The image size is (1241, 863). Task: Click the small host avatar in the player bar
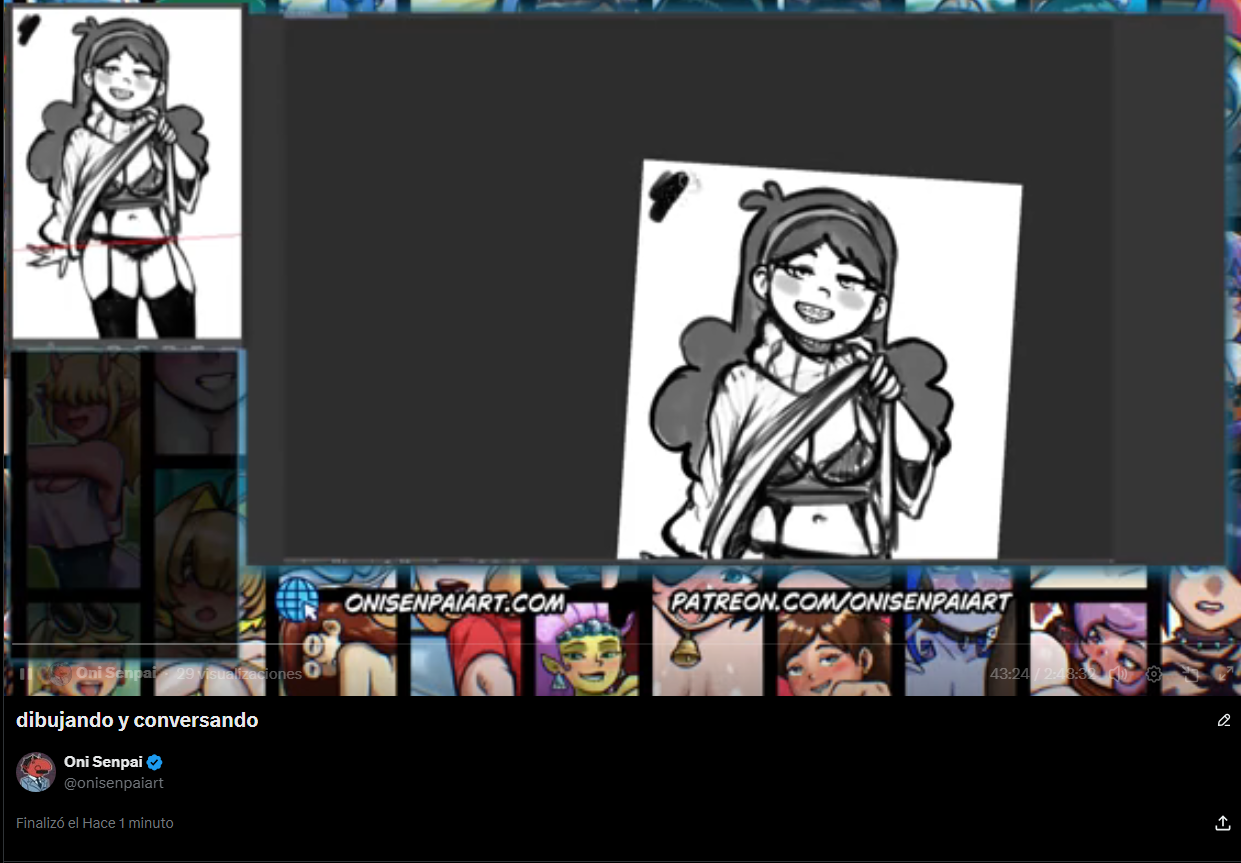(x=60, y=674)
